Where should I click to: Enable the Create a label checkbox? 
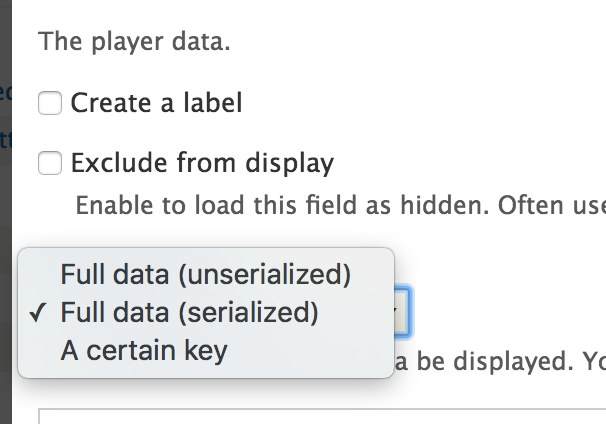click(50, 103)
